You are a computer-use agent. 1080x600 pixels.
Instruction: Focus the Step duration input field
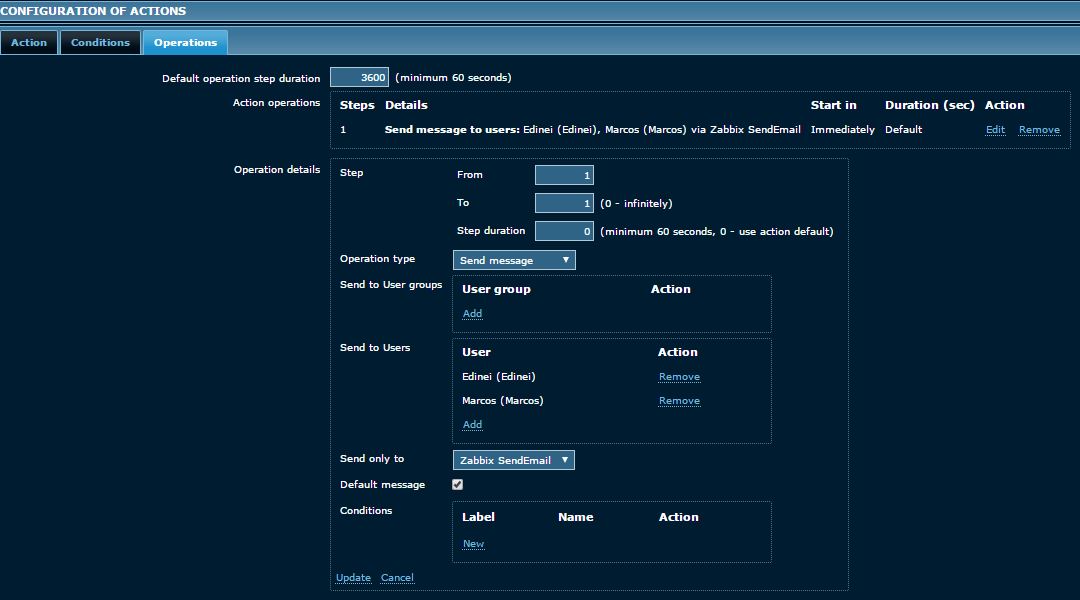(x=564, y=231)
